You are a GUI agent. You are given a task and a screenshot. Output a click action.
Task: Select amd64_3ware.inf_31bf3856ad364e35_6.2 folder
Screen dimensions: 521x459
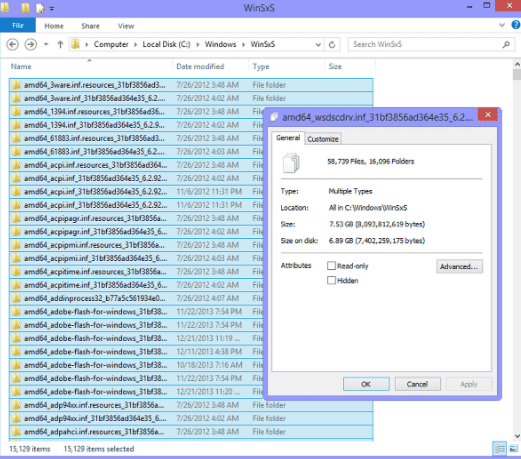[191, 98]
